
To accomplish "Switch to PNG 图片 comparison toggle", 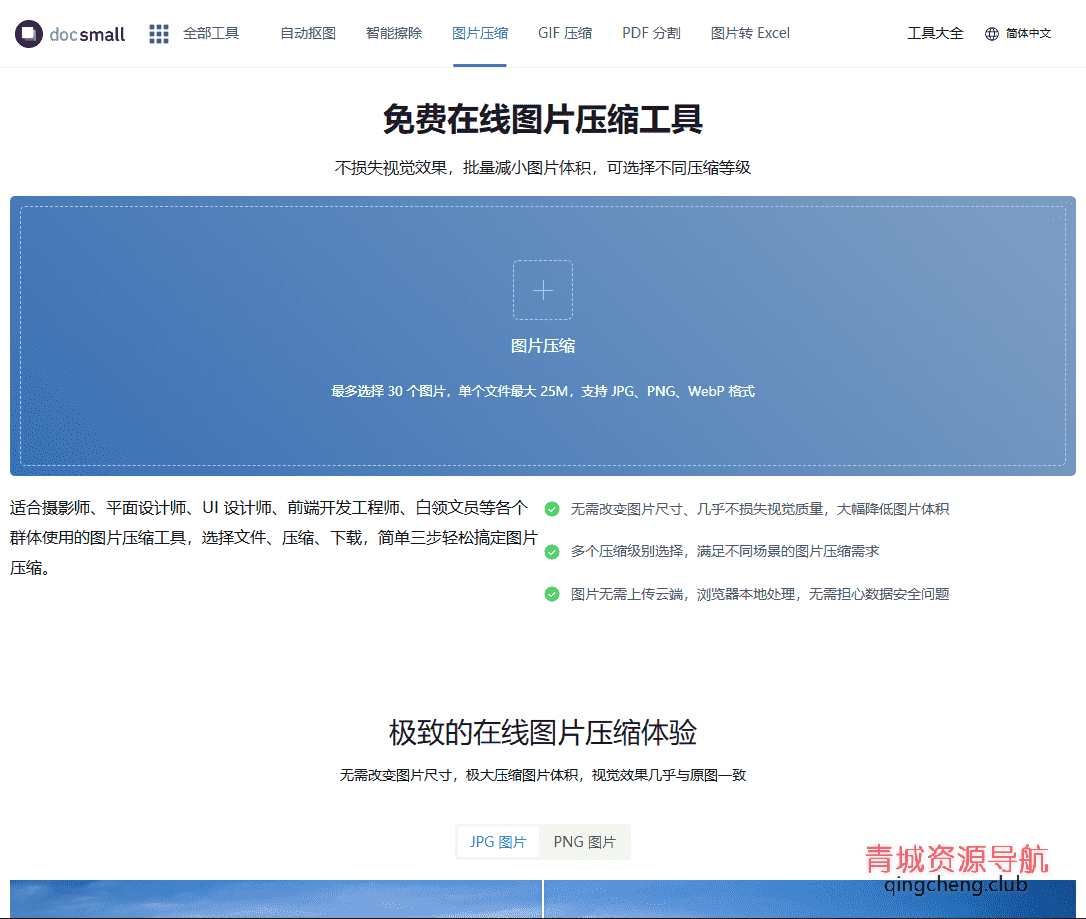I will click(x=585, y=842).
